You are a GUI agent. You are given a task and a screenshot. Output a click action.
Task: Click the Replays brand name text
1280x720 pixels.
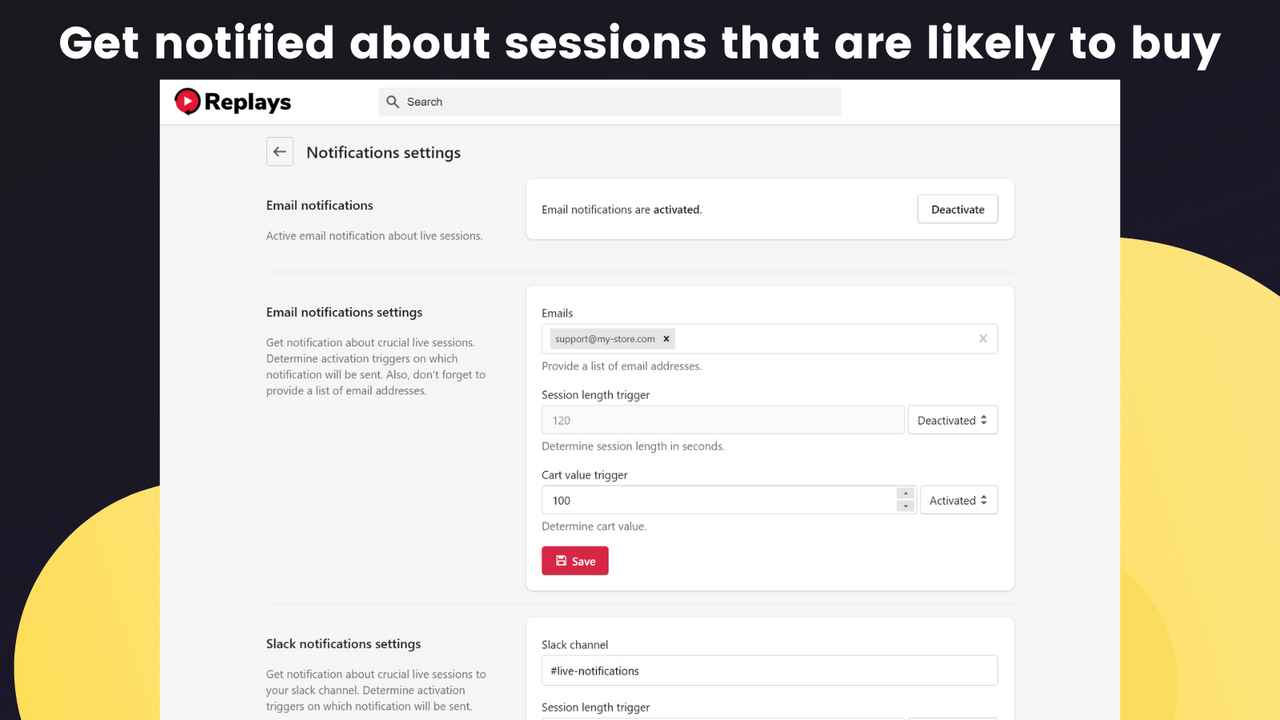point(248,102)
